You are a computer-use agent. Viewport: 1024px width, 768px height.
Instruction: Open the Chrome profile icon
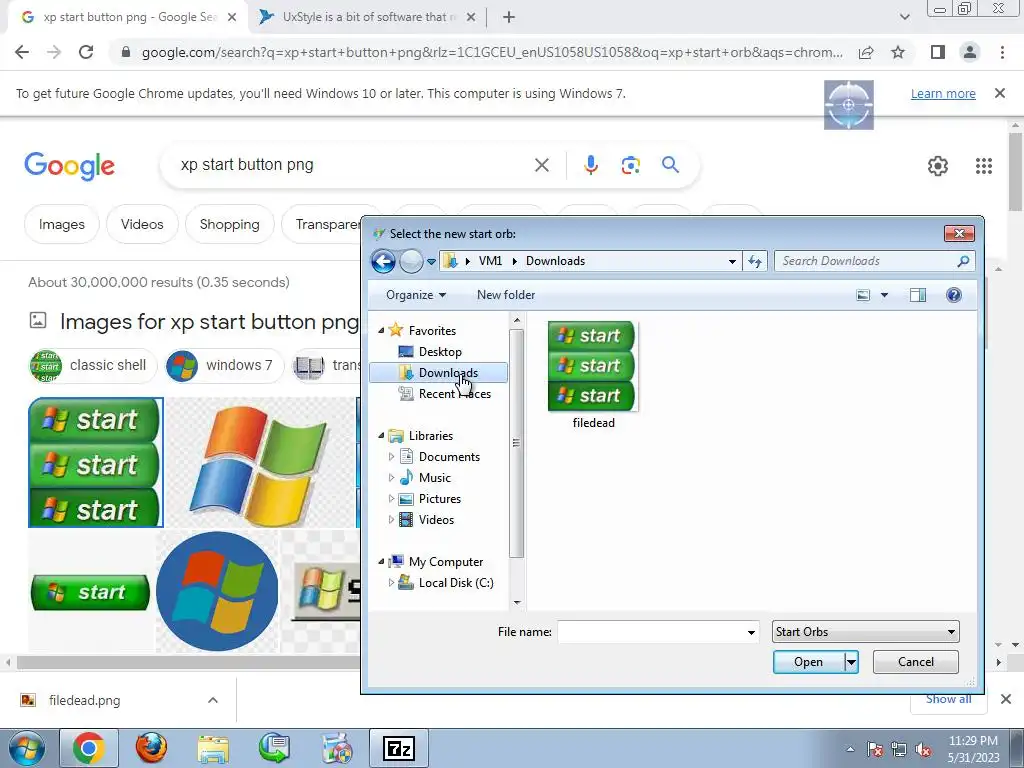click(x=970, y=52)
